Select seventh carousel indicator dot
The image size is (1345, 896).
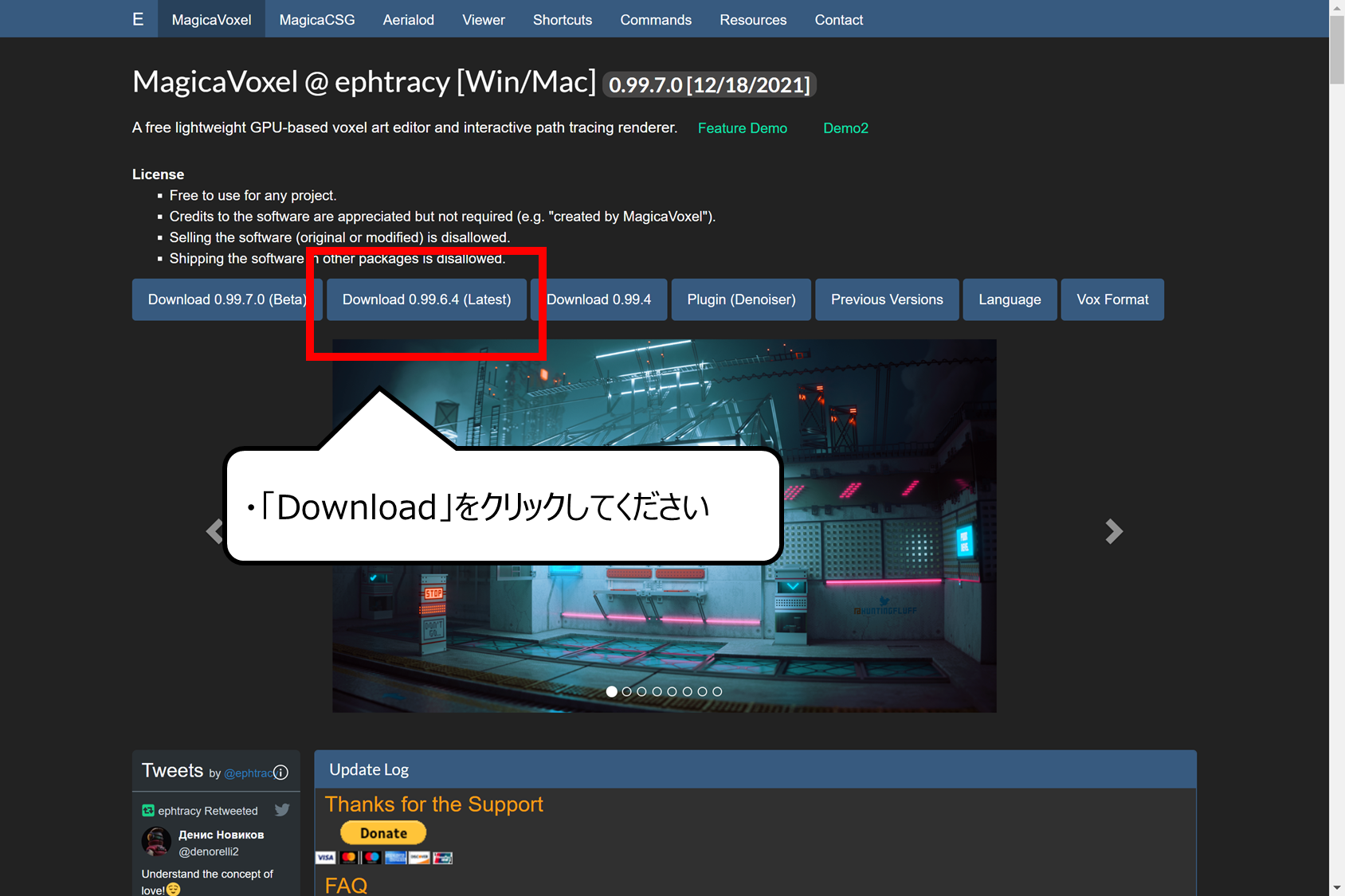click(702, 691)
